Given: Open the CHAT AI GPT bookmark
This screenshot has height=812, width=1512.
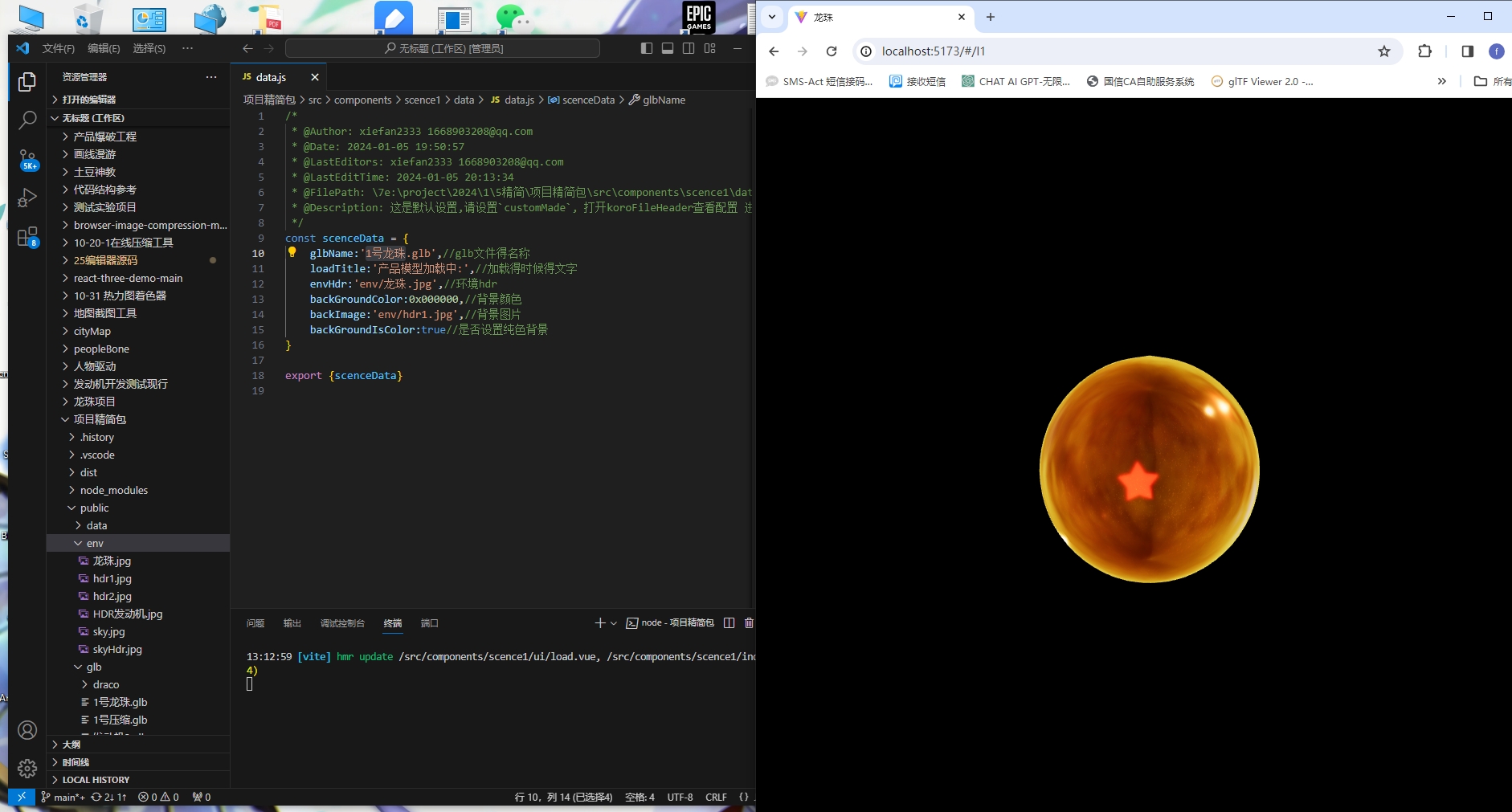Looking at the screenshot, I should (1016, 81).
